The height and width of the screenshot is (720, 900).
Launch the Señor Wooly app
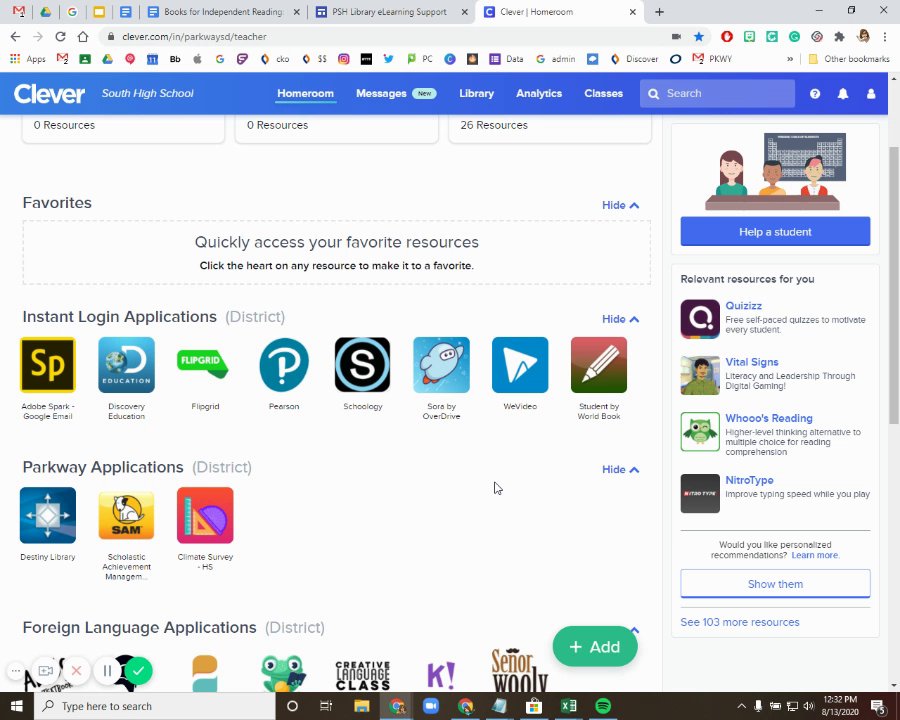(520, 670)
